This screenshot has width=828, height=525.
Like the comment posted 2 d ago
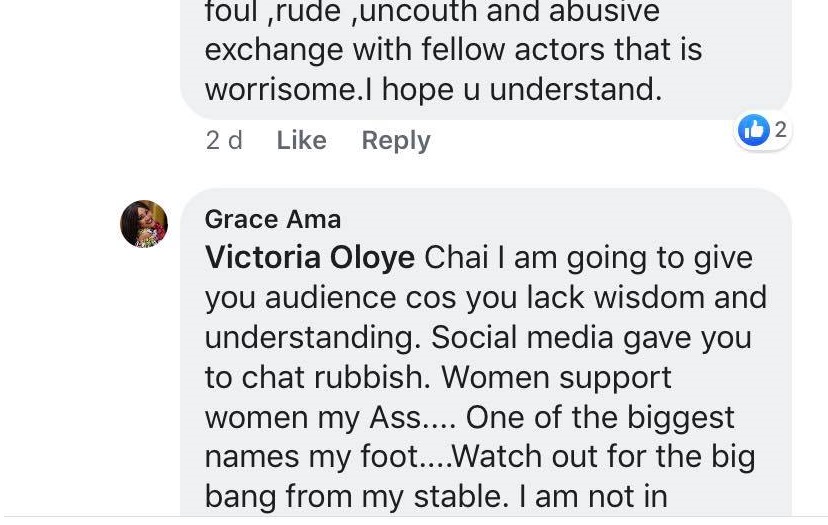pyautogui.click(x=301, y=140)
